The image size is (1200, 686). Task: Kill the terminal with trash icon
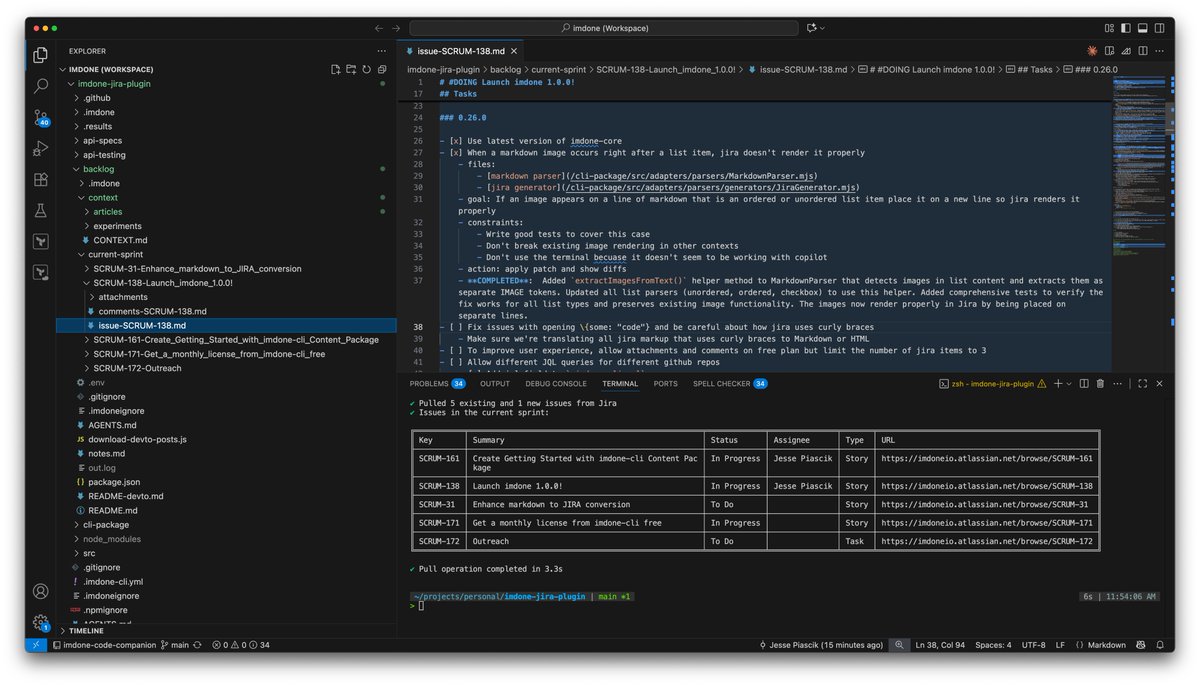click(x=1100, y=383)
